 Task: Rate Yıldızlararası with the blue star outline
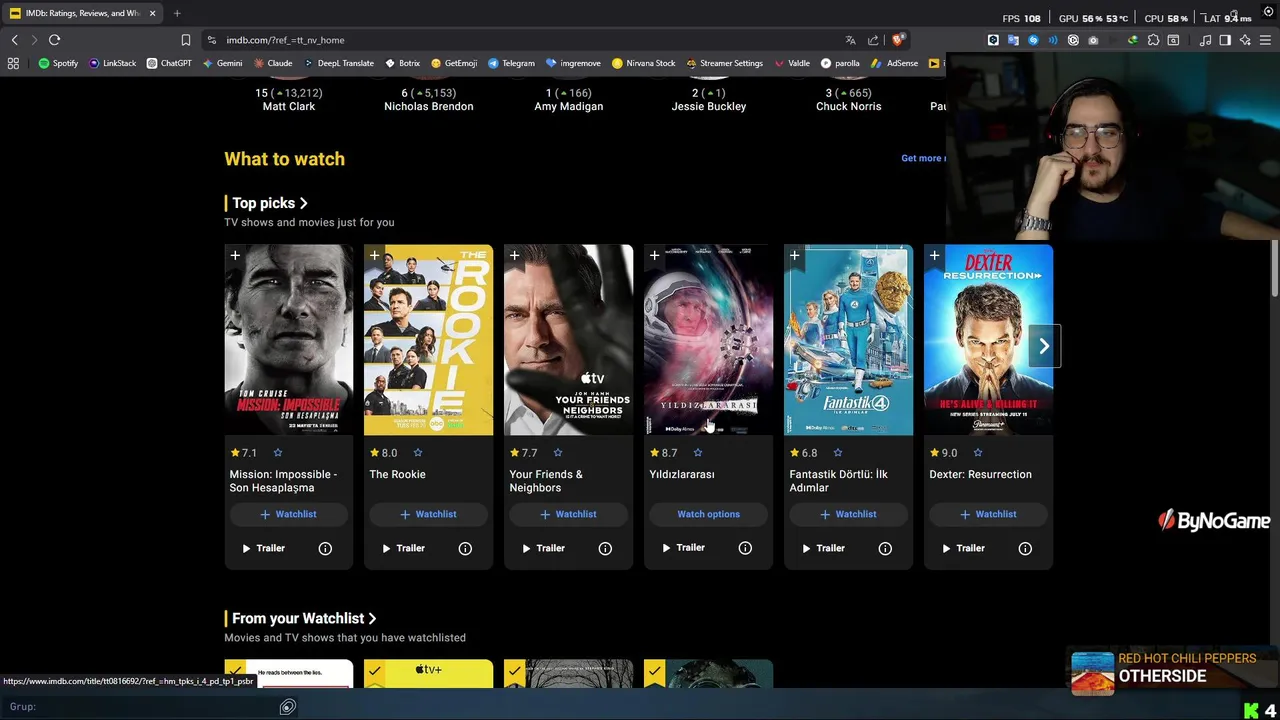698,453
